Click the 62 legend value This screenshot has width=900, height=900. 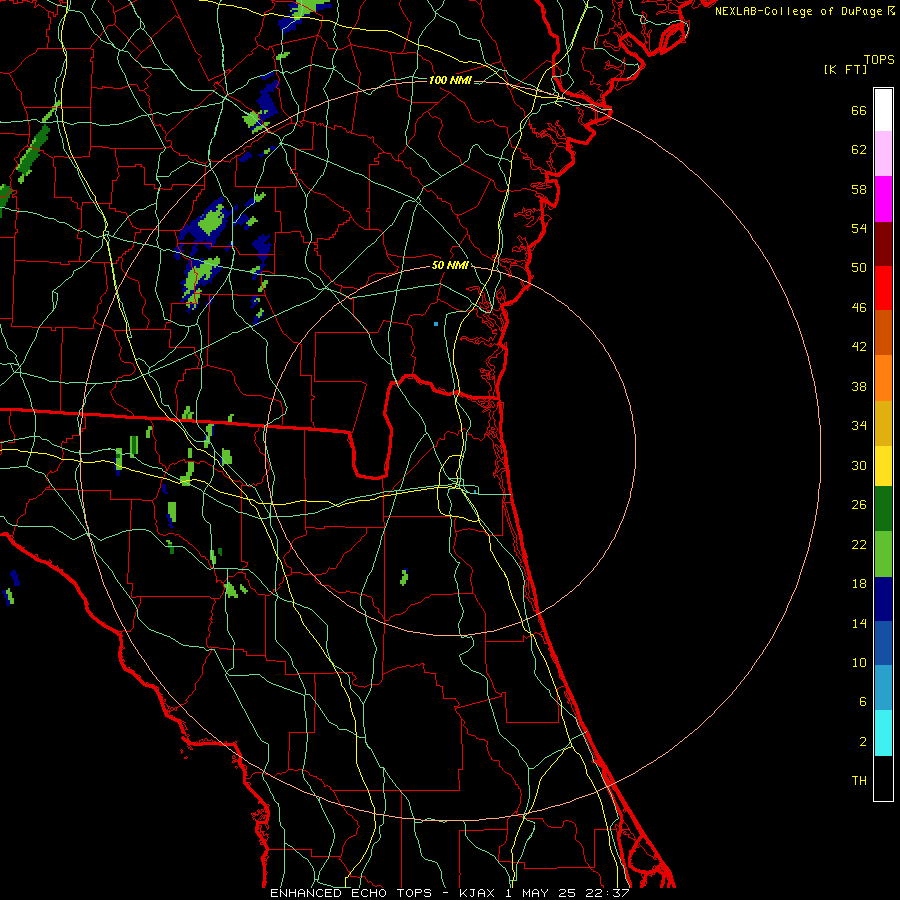click(x=859, y=150)
